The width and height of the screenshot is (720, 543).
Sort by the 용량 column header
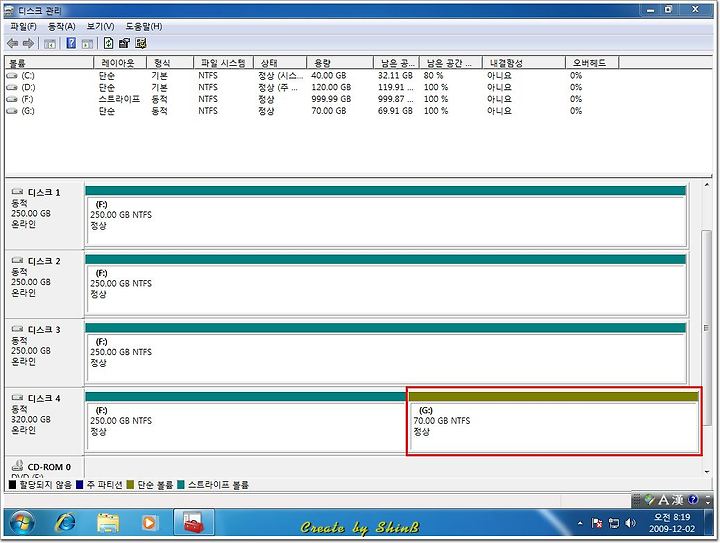(x=340, y=63)
